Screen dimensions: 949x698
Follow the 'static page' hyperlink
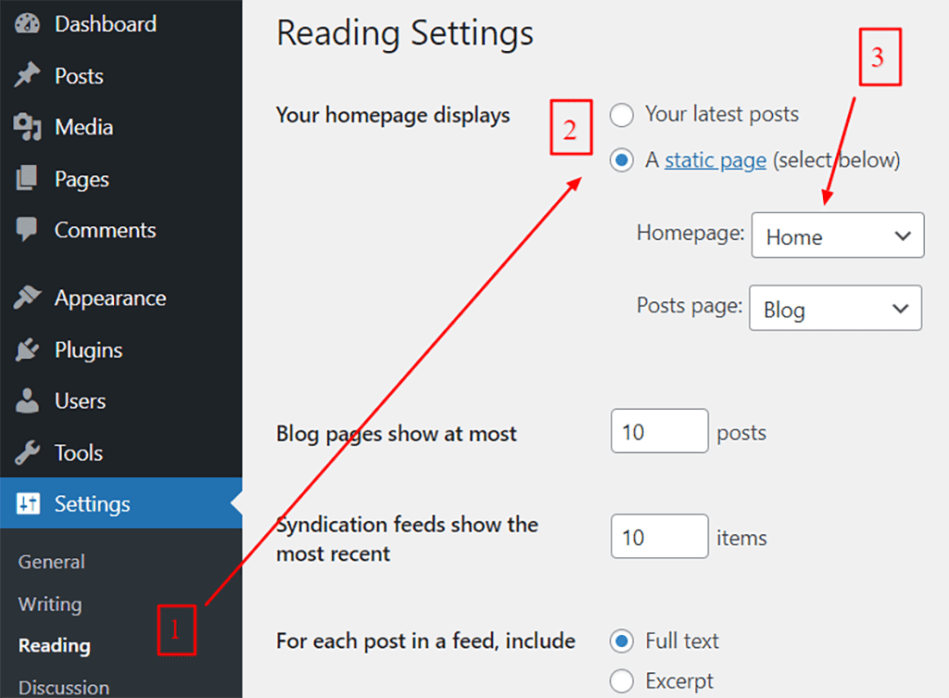tap(715, 160)
